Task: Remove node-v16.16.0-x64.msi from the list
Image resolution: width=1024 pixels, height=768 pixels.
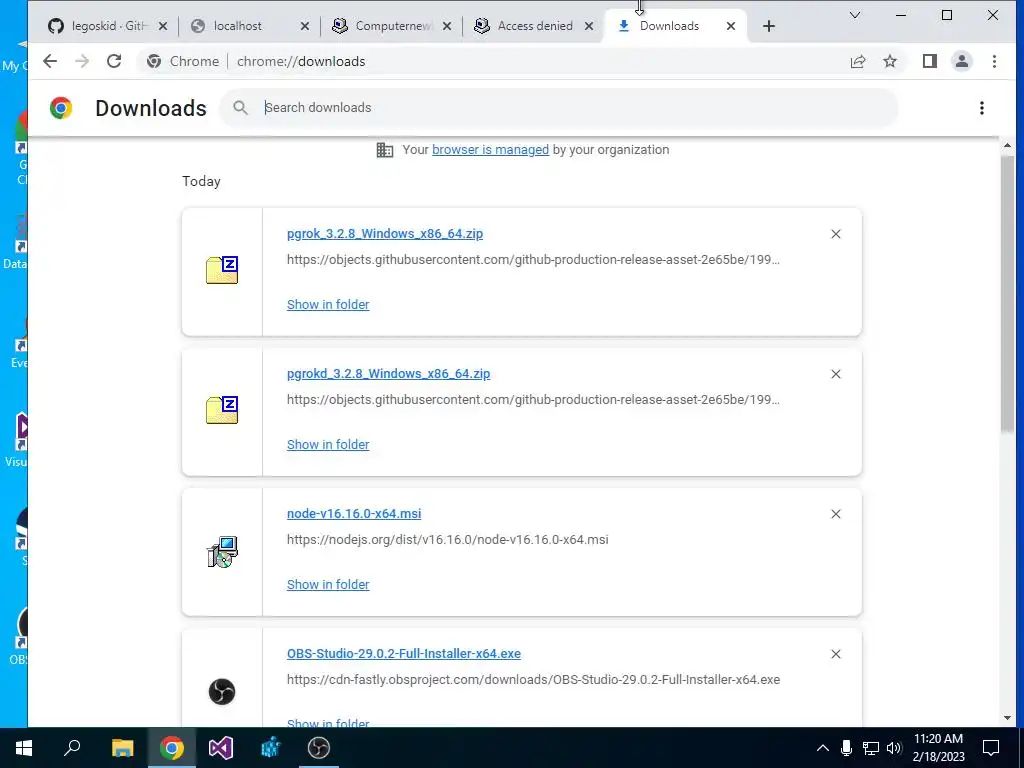Action: (x=835, y=514)
